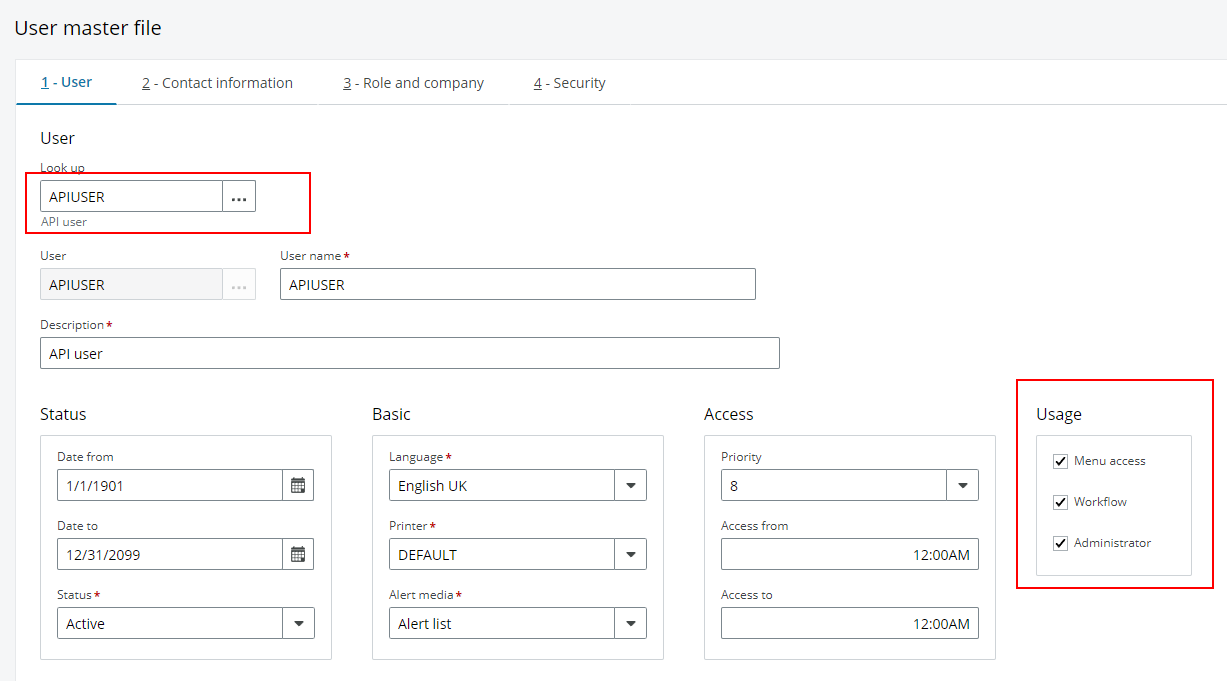Click the Access from time field

849,555
